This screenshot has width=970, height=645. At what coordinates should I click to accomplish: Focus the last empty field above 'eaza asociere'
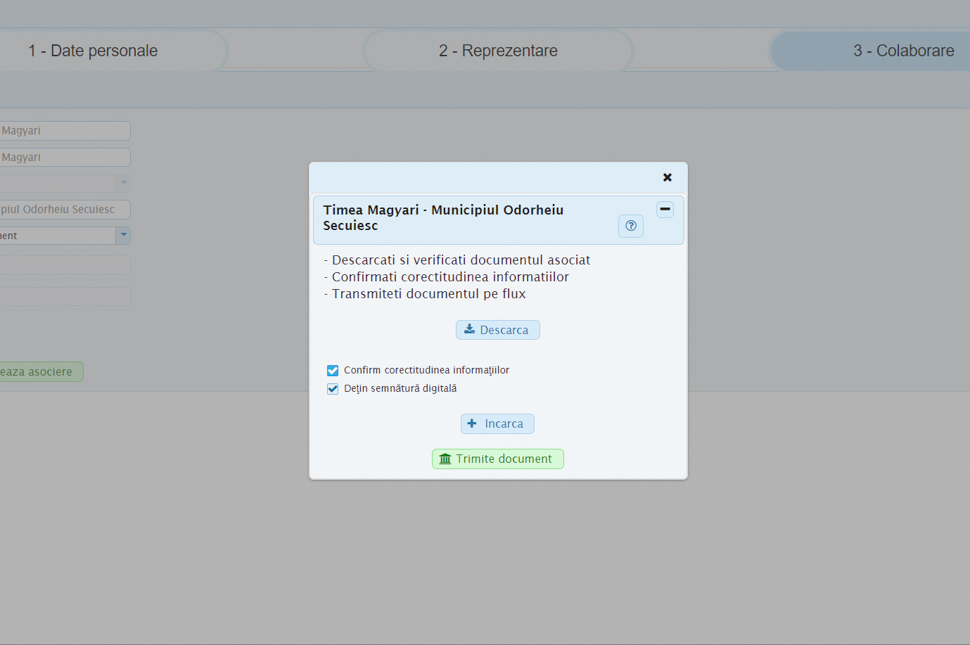[63, 297]
